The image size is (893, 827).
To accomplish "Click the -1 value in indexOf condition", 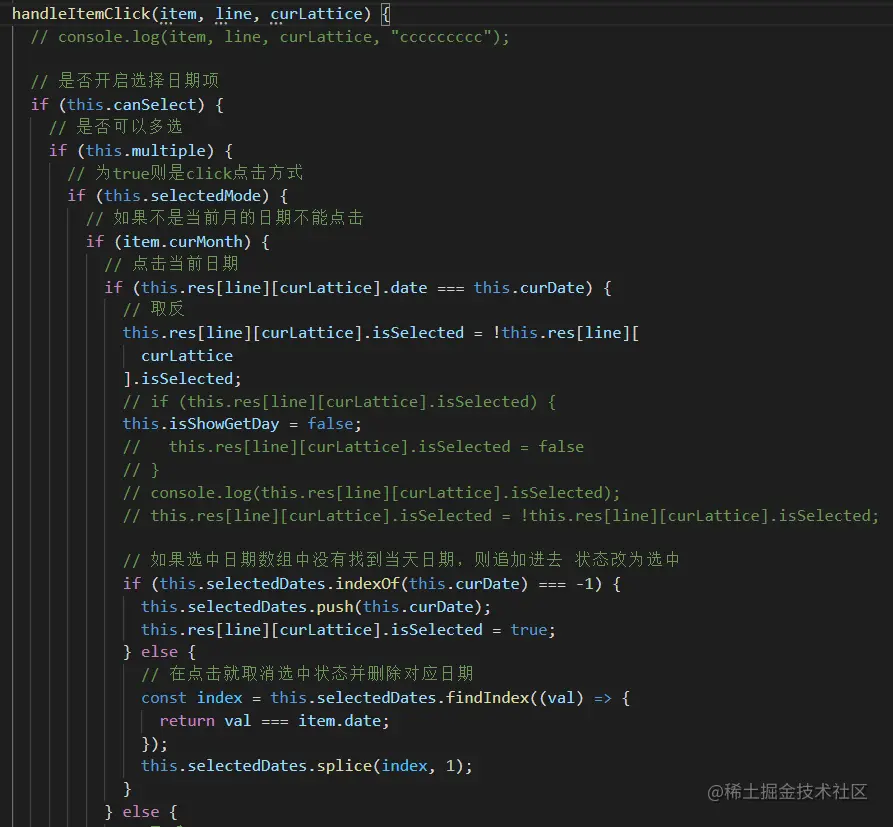I will [584, 584].
